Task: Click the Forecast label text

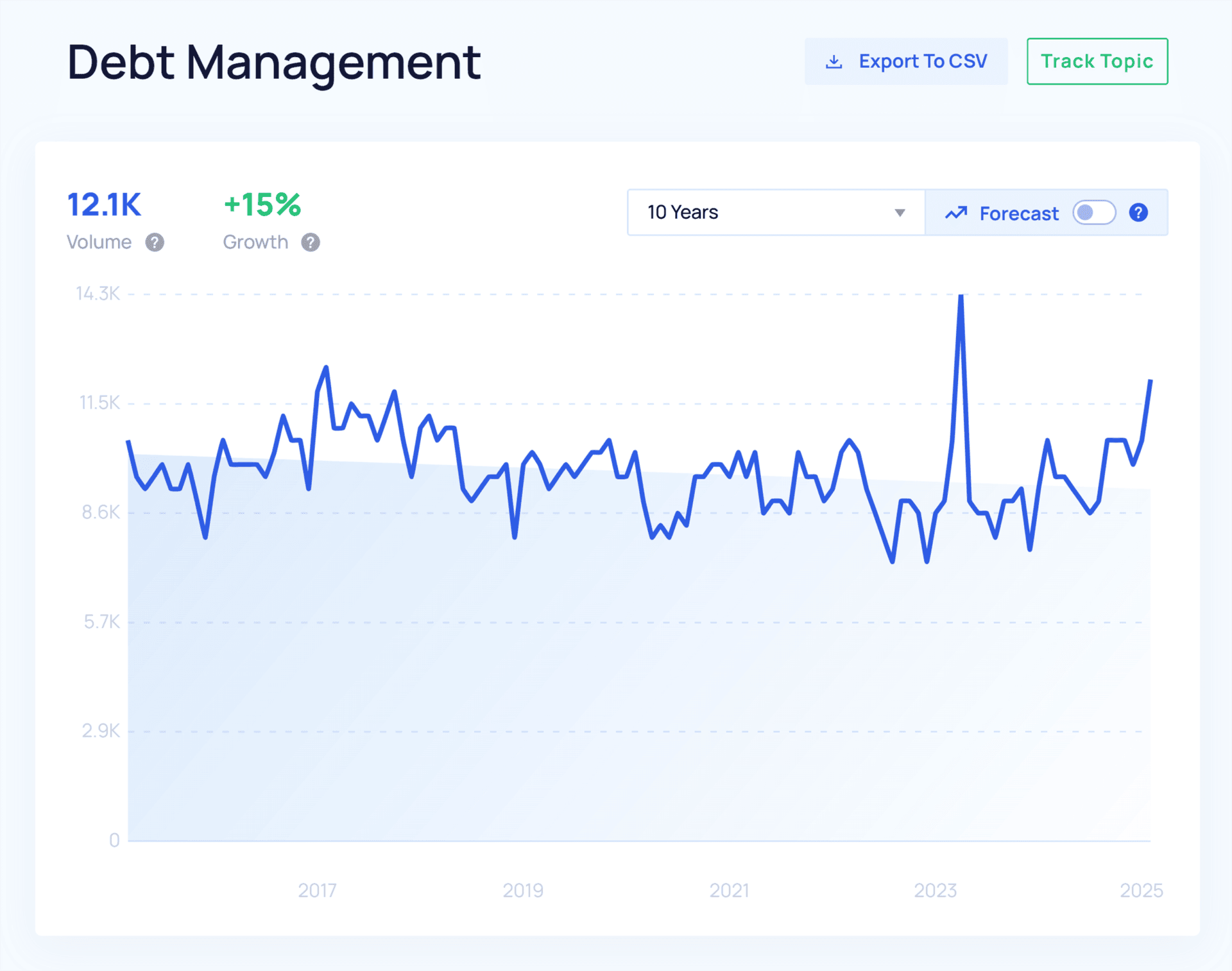Action: tap(1018, 214)
